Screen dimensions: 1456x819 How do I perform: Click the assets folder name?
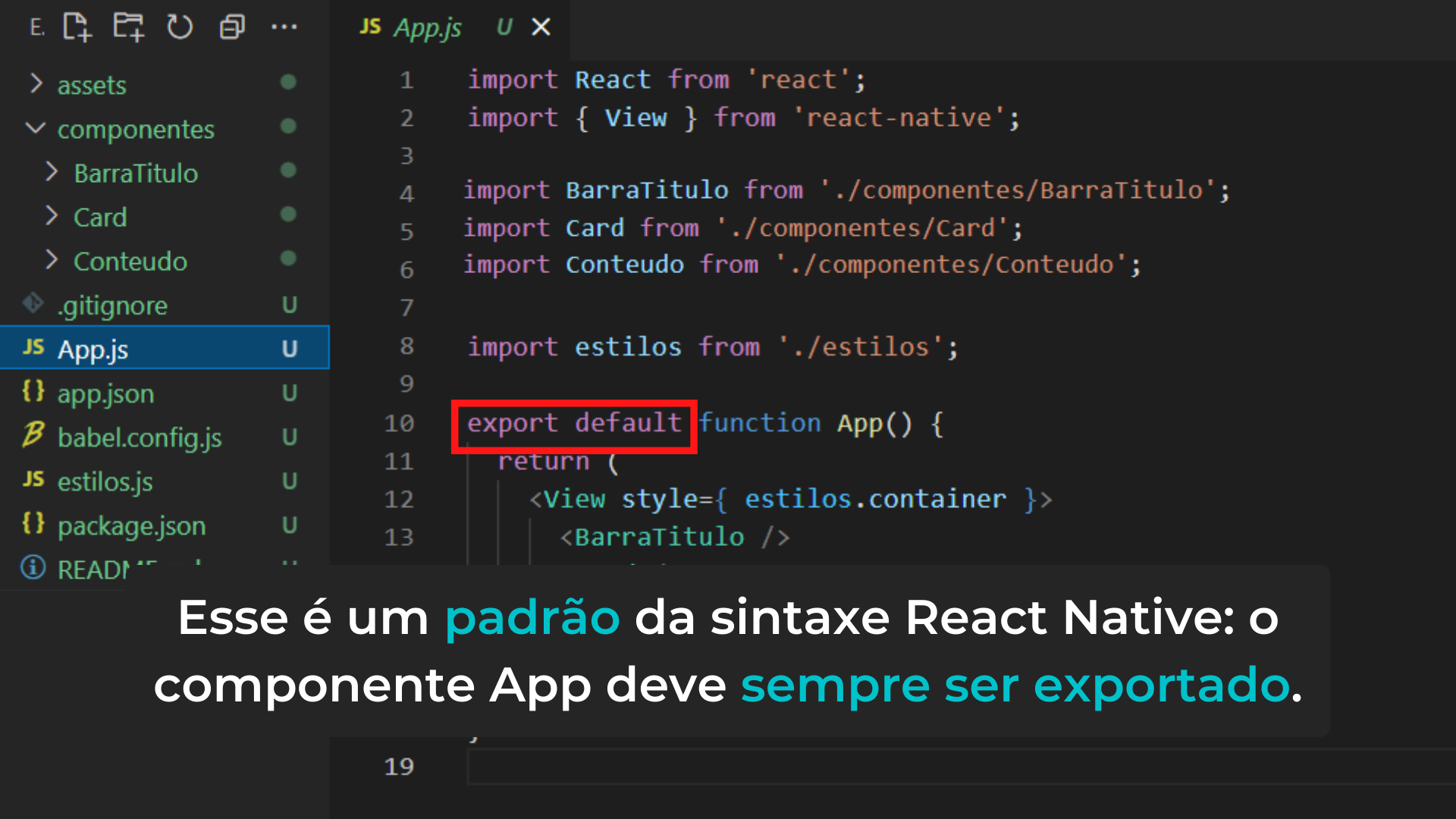tap(92, 85)
